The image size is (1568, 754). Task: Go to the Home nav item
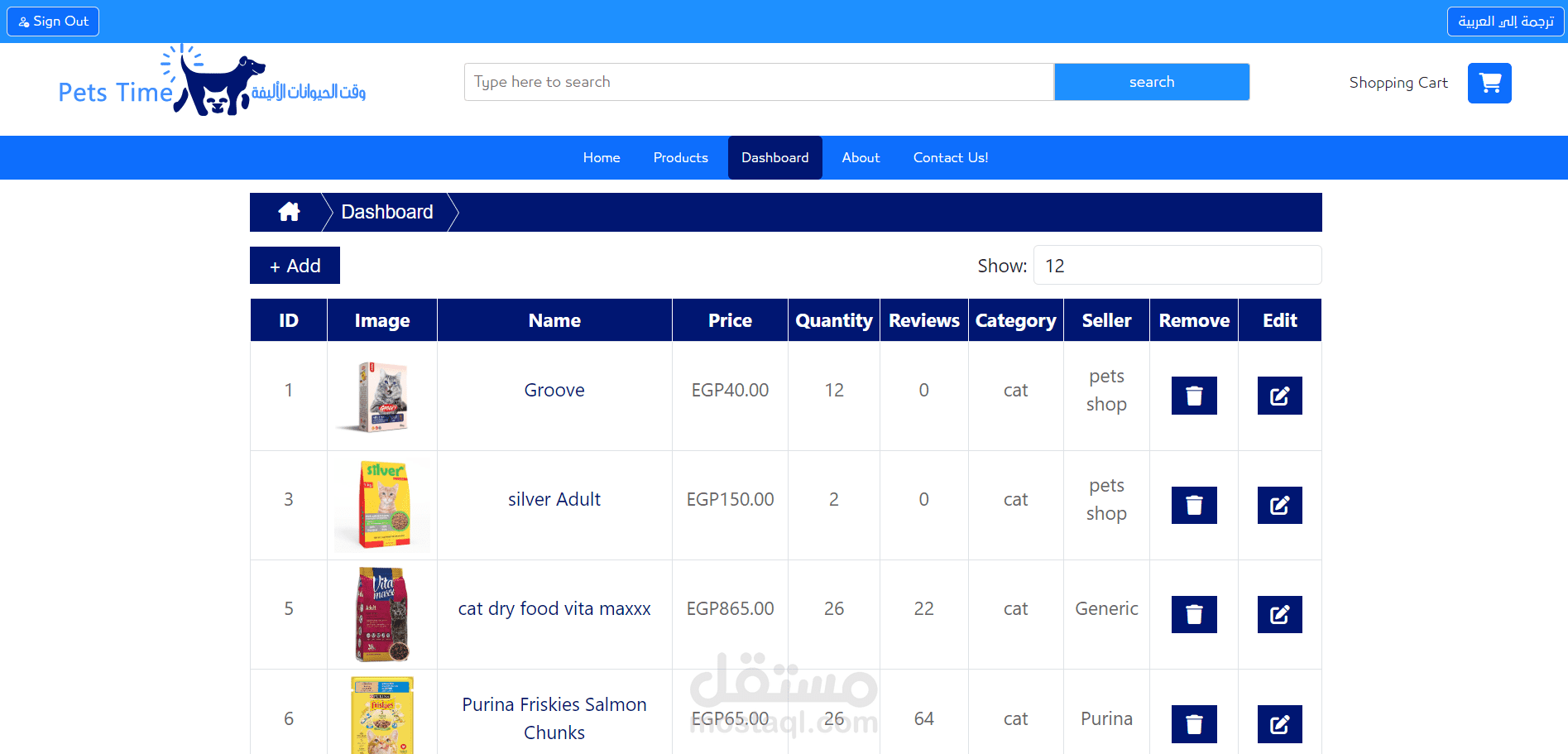click(x=602, y=157)
